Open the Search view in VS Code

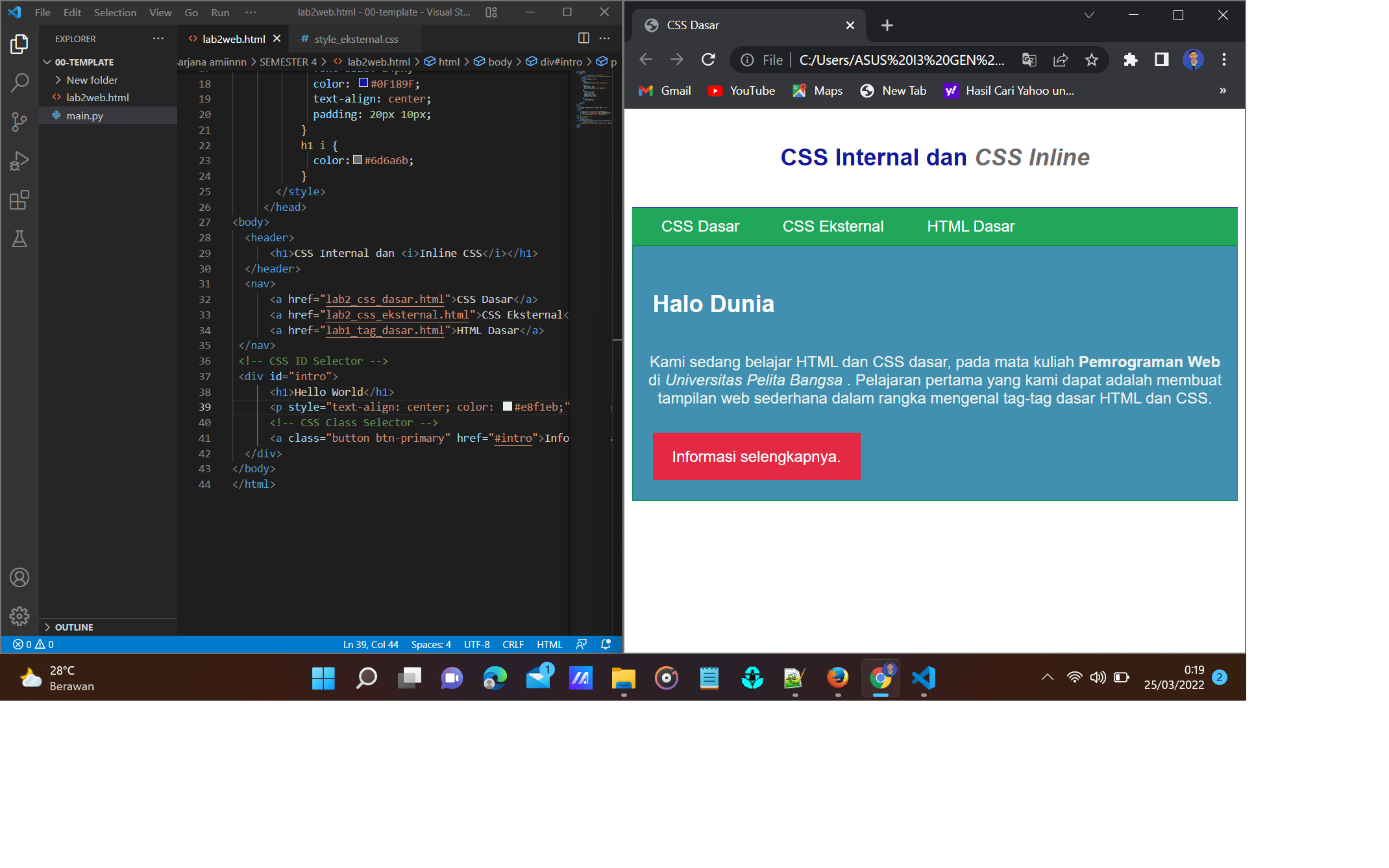click(x=19, y=82)
